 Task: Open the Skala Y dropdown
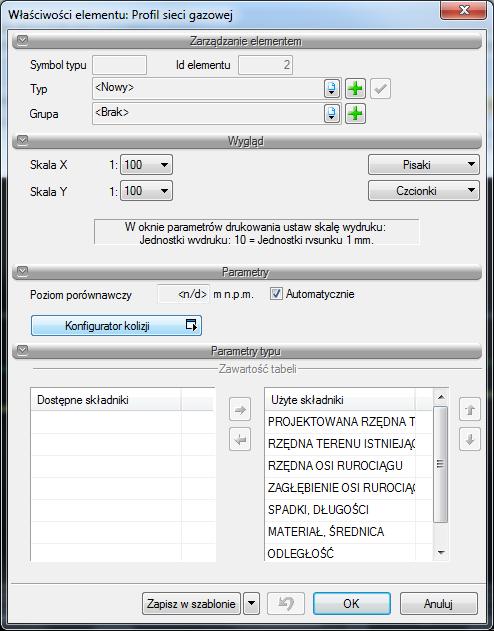(x=146, y=191)
